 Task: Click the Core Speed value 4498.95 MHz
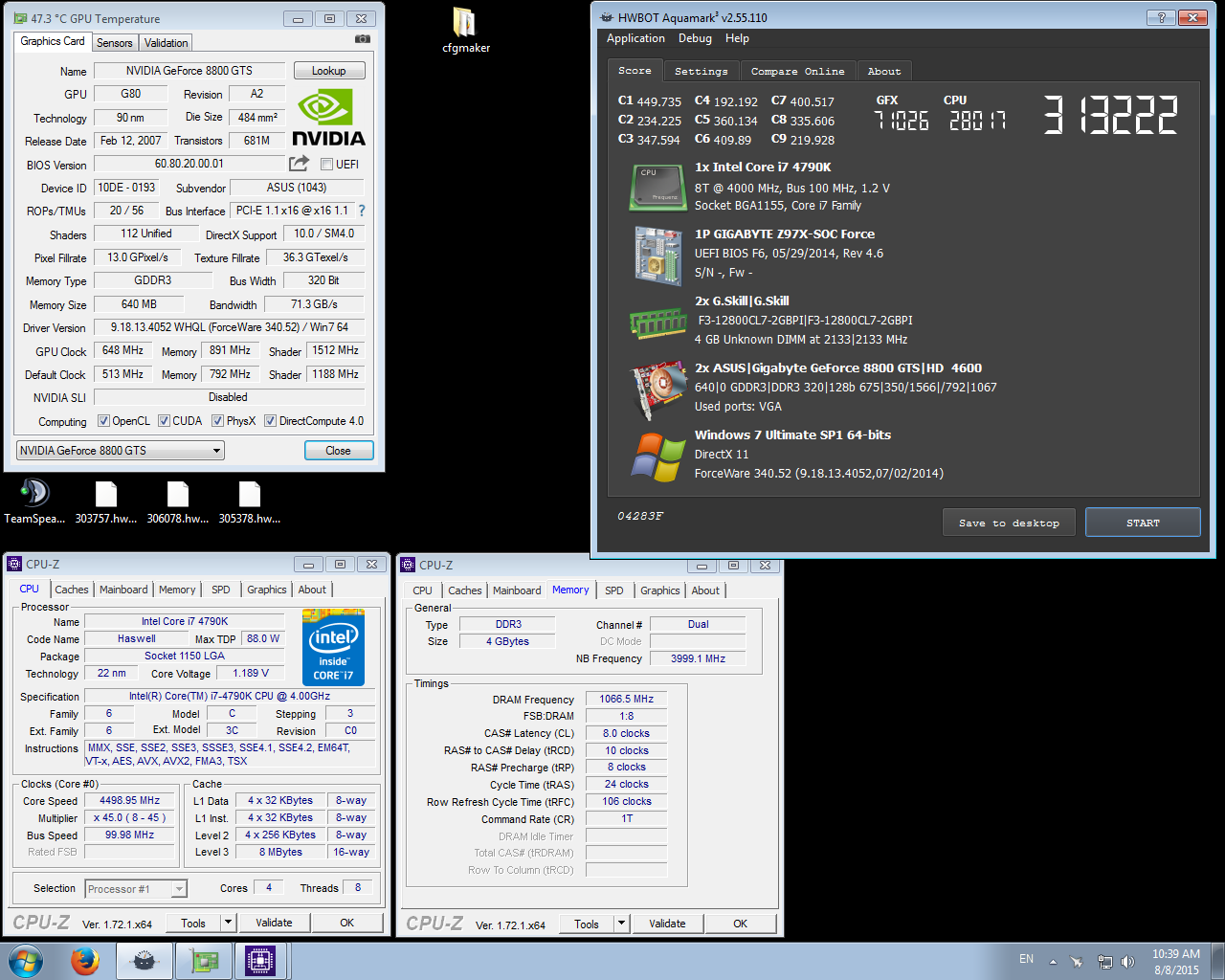click(x=129, y=801)
